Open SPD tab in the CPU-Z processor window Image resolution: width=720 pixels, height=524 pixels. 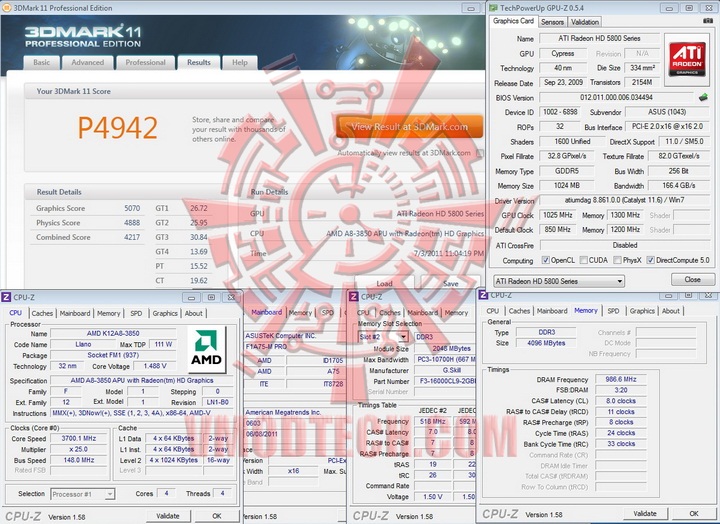pos(136,313)
